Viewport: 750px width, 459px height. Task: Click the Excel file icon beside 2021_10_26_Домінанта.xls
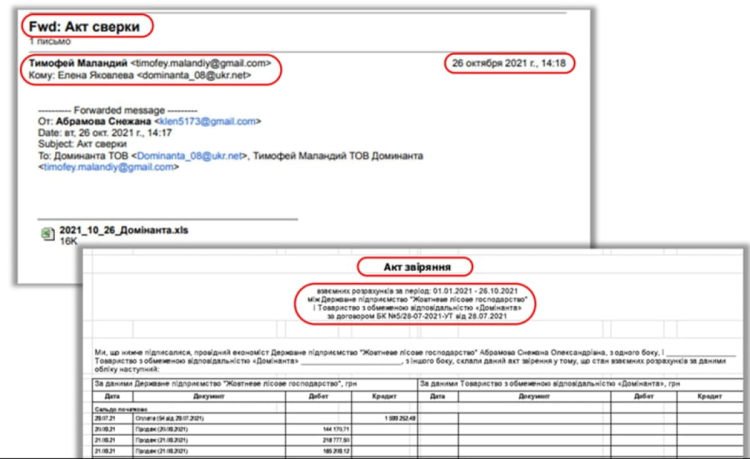click(47, 234)
